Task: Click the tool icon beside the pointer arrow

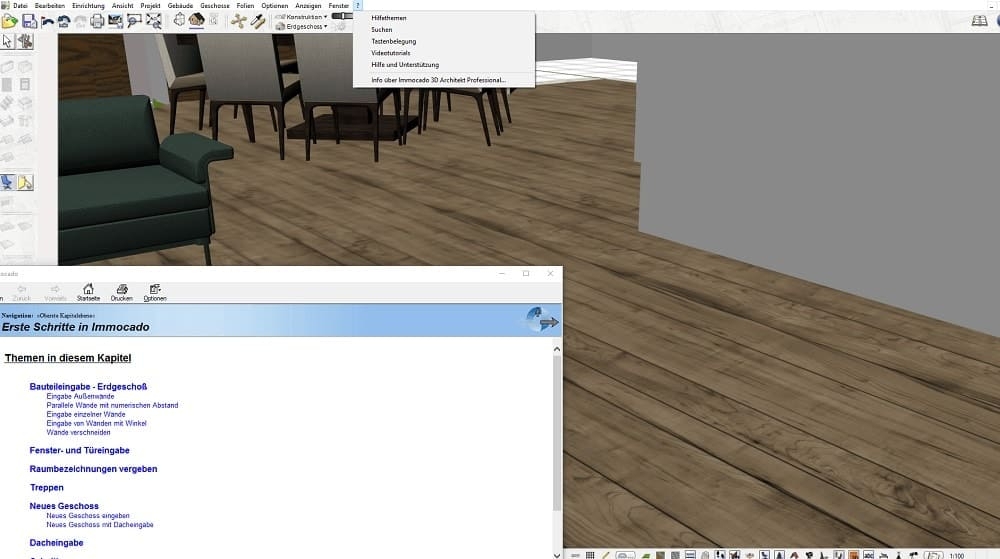Action: (26, 42)
